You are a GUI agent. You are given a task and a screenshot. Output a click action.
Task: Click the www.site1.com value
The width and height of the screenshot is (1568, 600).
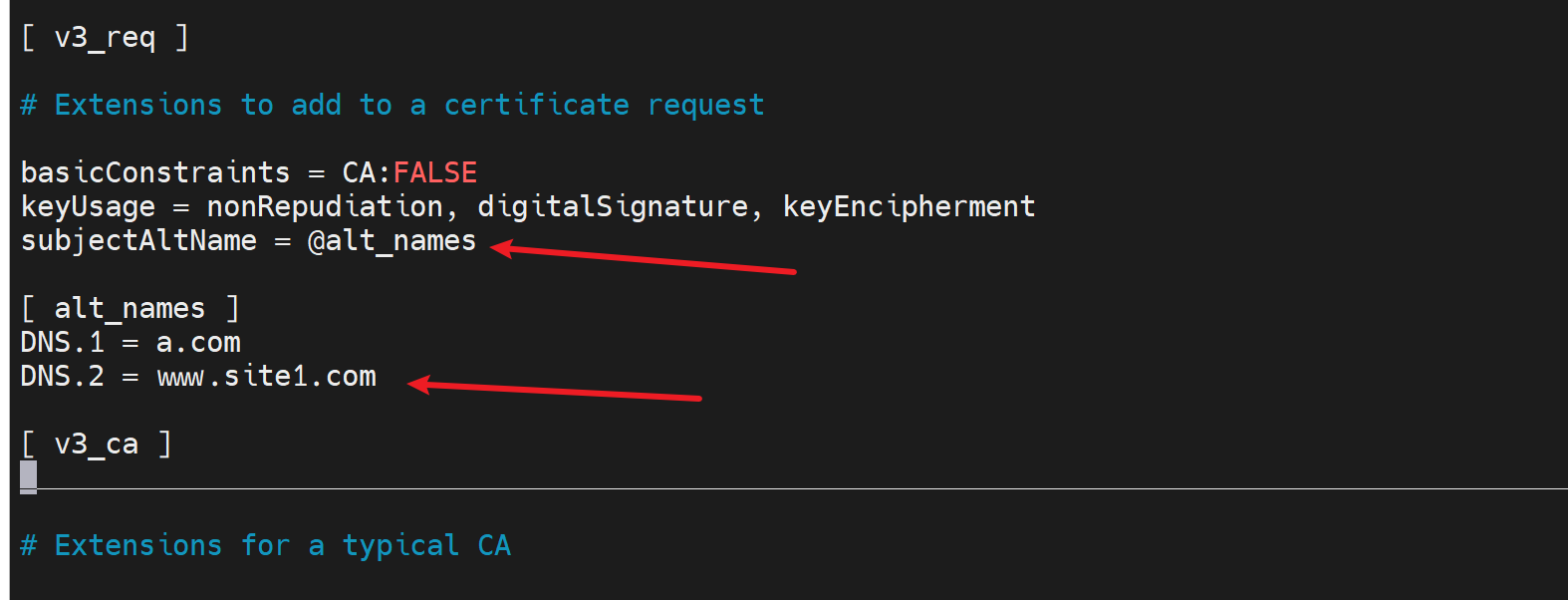click(266, 376)
